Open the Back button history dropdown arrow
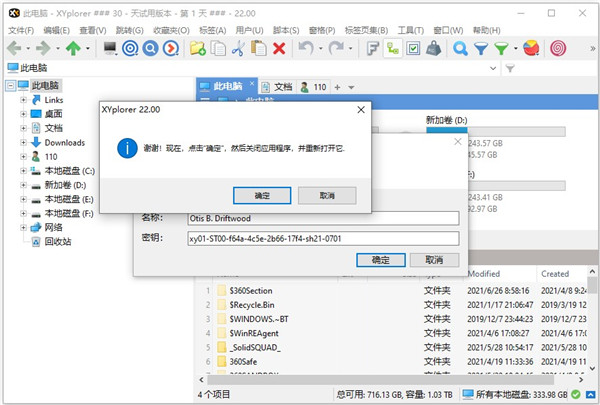Image resolution: width=600 pixels, height=405 pixels. tap(28, 49)
